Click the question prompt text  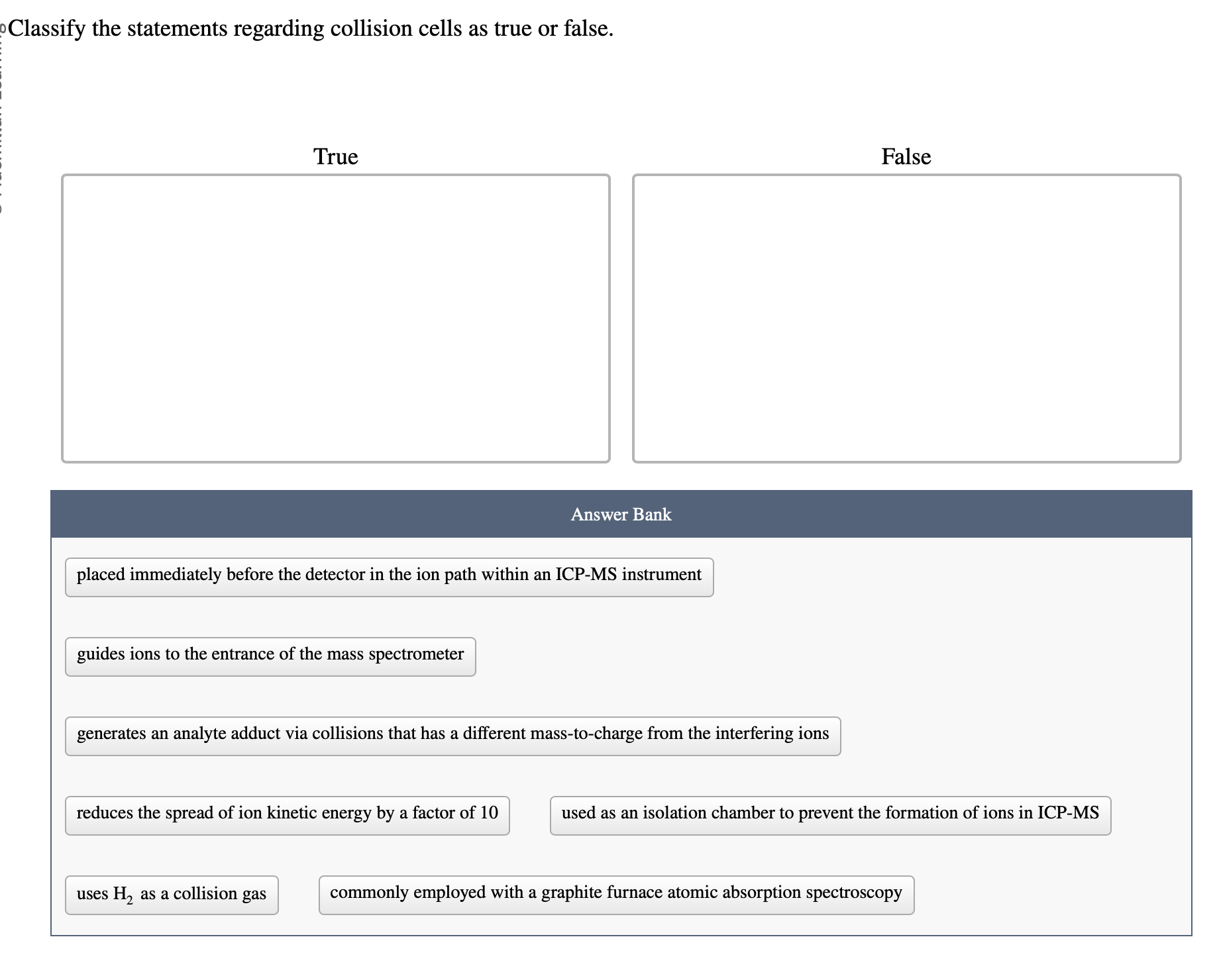coord(310,28)
